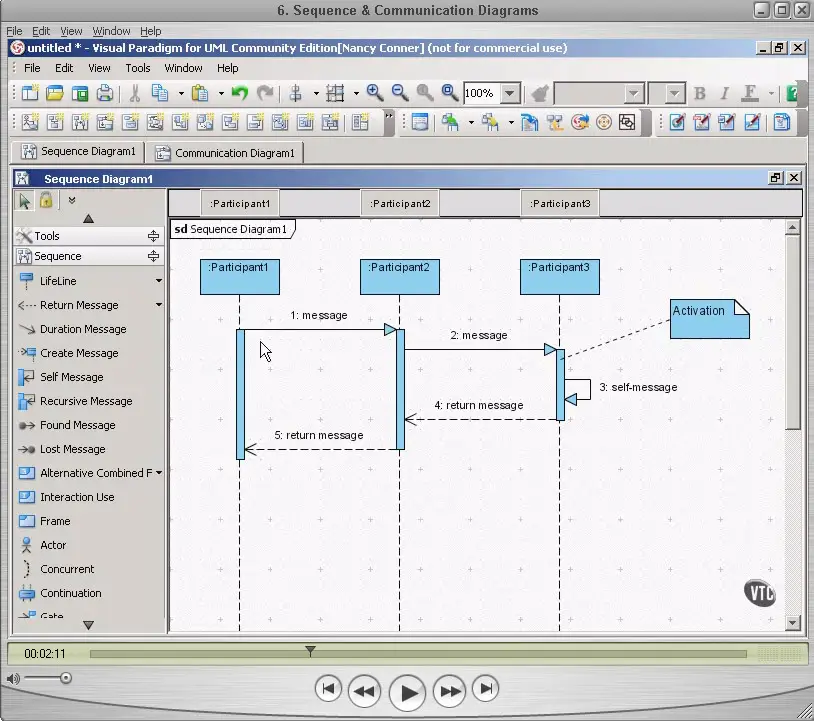Screen dimensions: 814x721
Task: Click the player Rewind button
Action: pyautogui.click(x=364, y=691)
